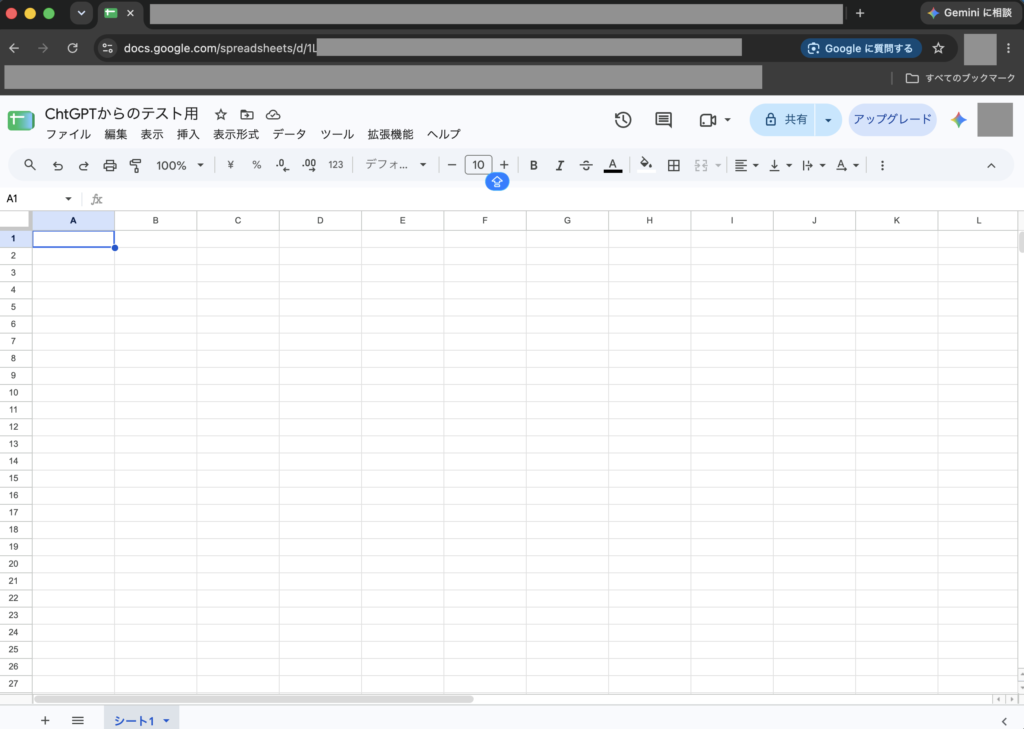Open the comments icon
The width and height of the screenshot is (1024, 729).
pos(664,120)
